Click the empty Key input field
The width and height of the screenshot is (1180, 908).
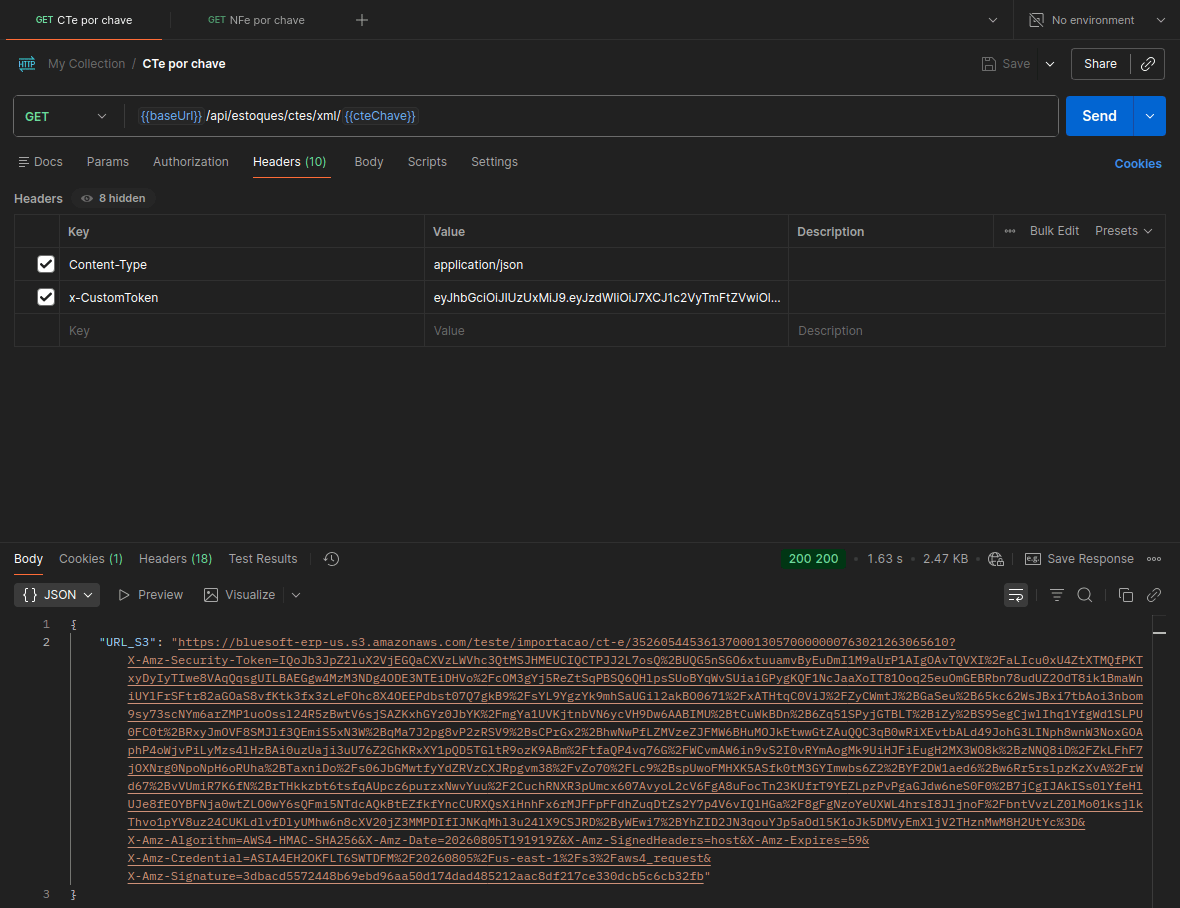tap(242, 330)
